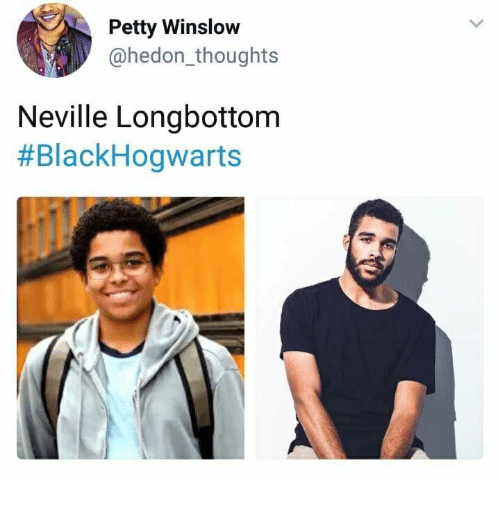The width and height of the screenshot is (500, 505).
Task: View the photo of man in black t-shirt
Action: [x=369, y=328]
